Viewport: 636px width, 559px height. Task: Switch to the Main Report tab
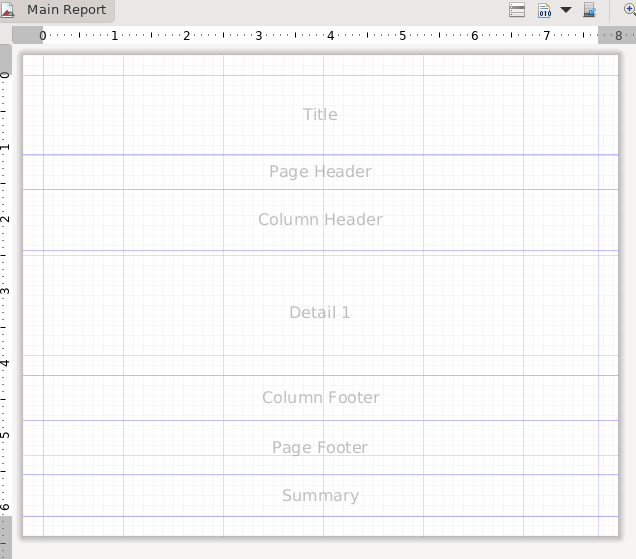coord(65,10)
